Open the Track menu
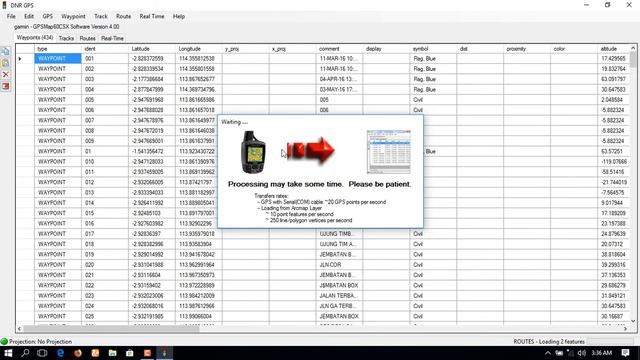Viewport: 640px width, 360px height. click(x=100, y=16)
